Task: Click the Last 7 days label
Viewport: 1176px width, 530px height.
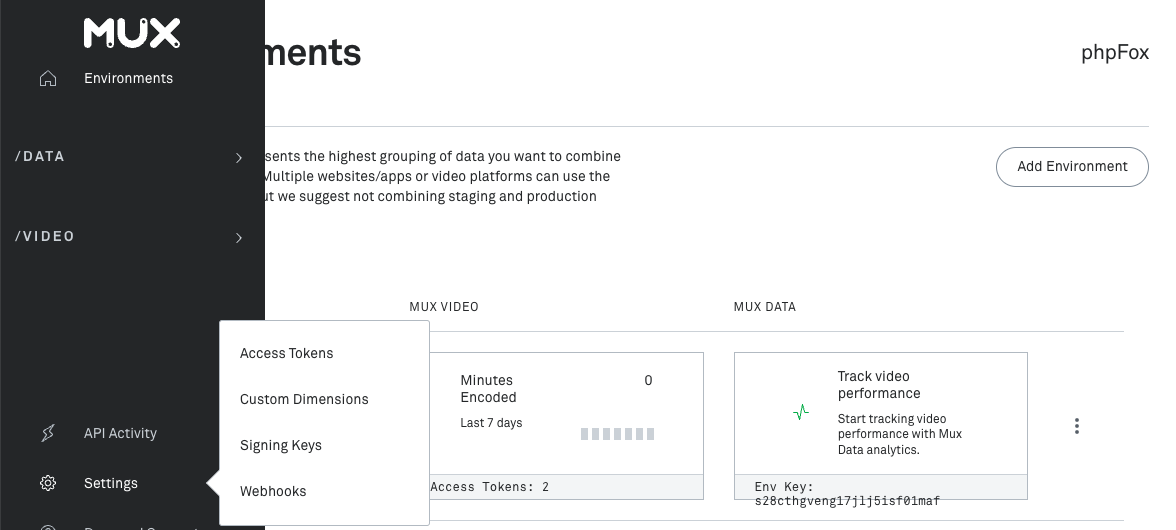Action: pos(491,423)
